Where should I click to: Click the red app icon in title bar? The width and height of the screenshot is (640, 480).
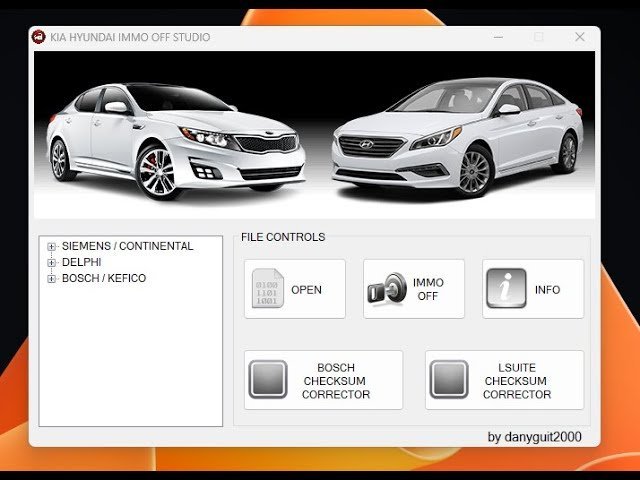pyautogui.click(x=38, y=37)
